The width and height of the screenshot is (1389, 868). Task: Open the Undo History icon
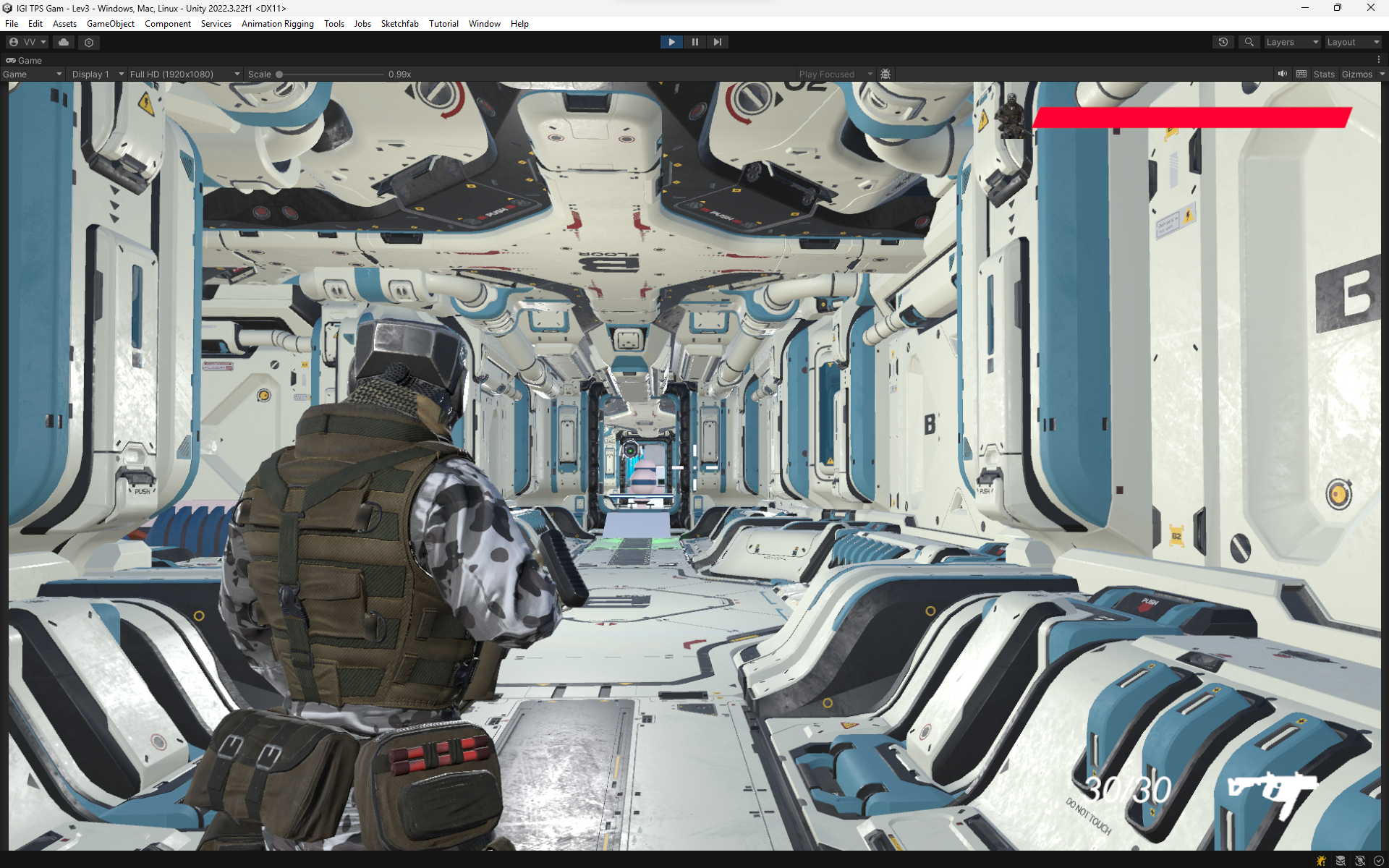[x=1223, y=42]
